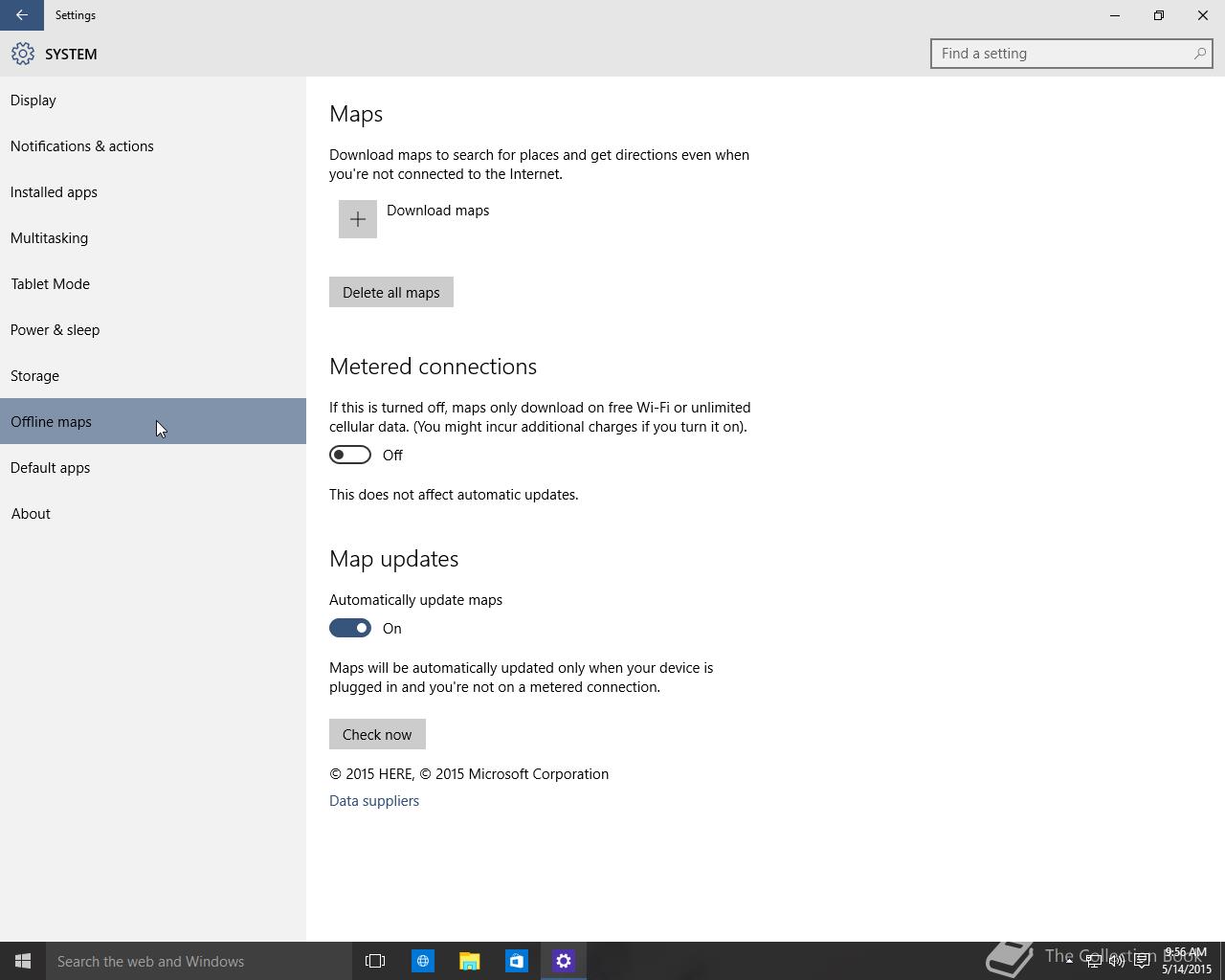Click the Delete all maps button
The height and width of the screenshot is (980, 1225).
point(391,292)
